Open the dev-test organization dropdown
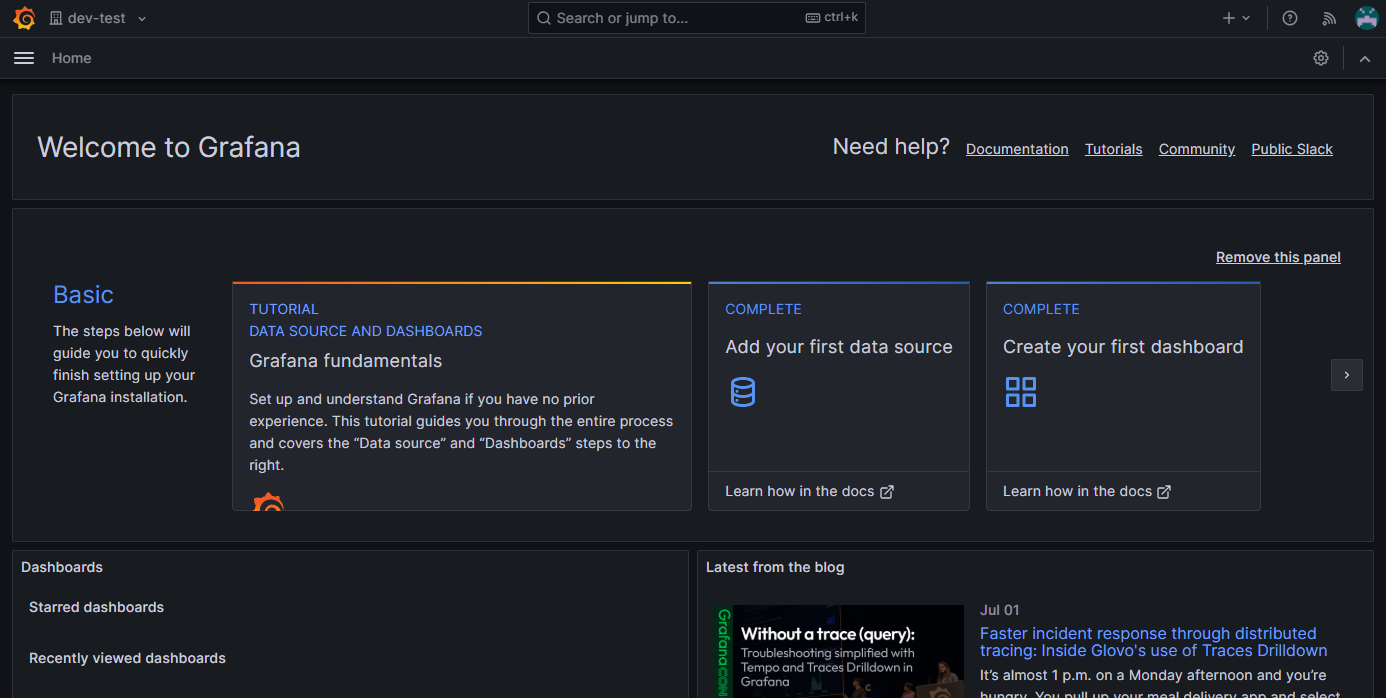 pos(98,18)
